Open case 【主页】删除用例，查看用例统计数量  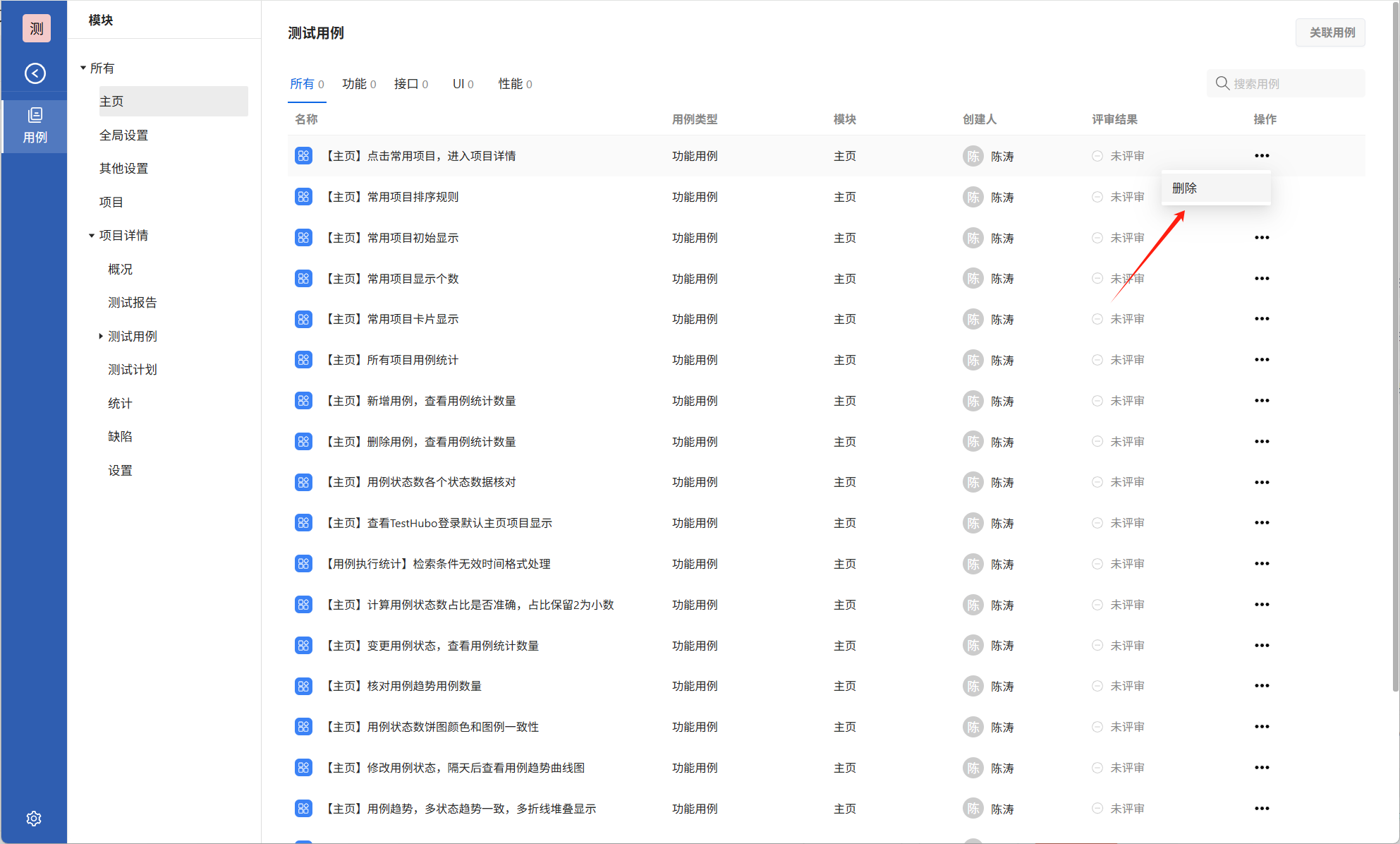coord(420,442)
